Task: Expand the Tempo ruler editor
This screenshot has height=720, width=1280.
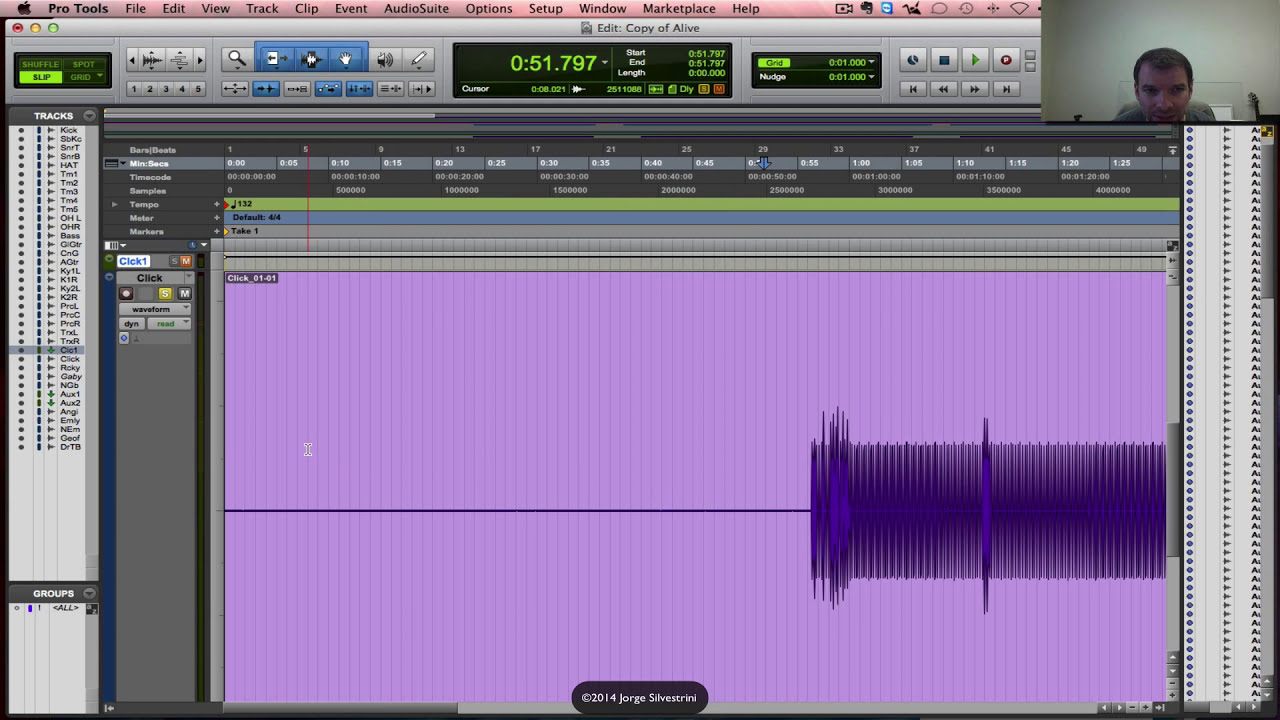Action: coord(114,204)
